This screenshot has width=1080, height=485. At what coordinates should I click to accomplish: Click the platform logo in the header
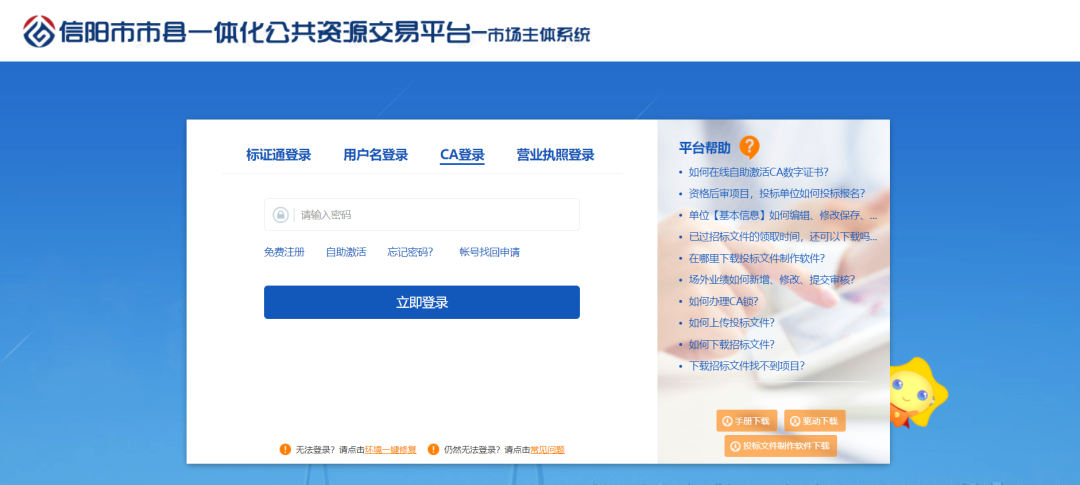click(x=39, y=31)
